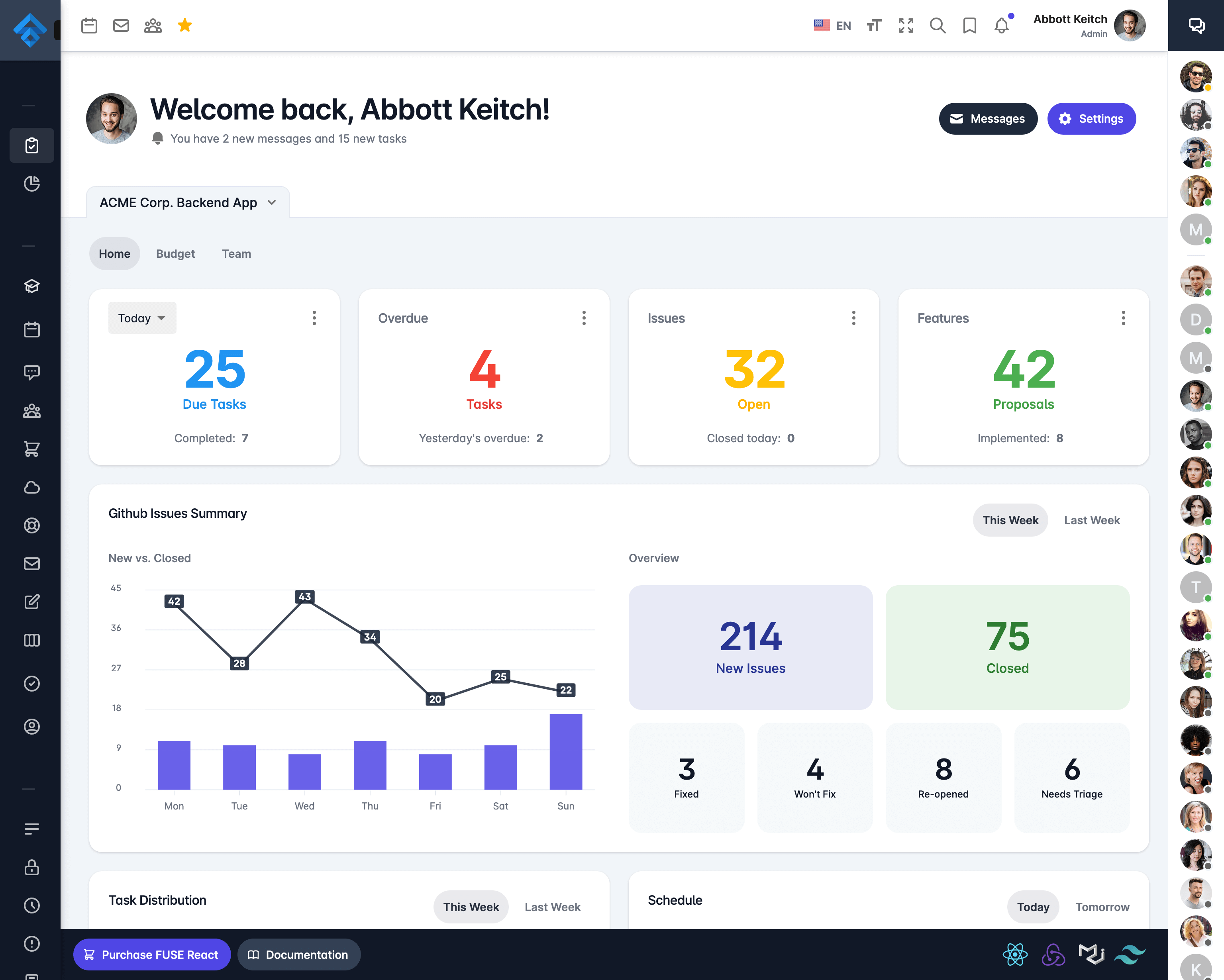Open the Features card three-dot menu

[x=1123, y=318]
